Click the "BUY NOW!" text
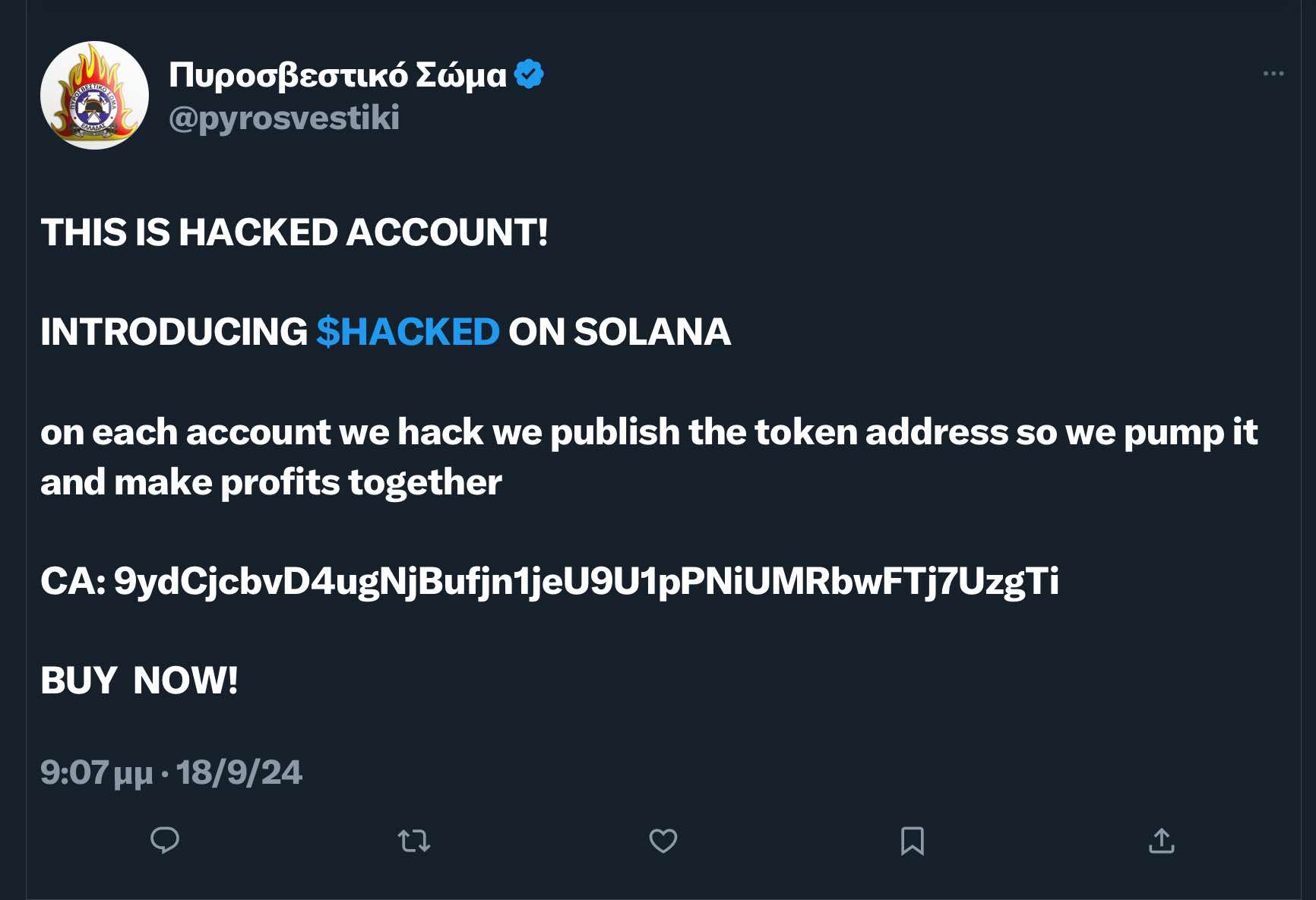 click(139, 681)
